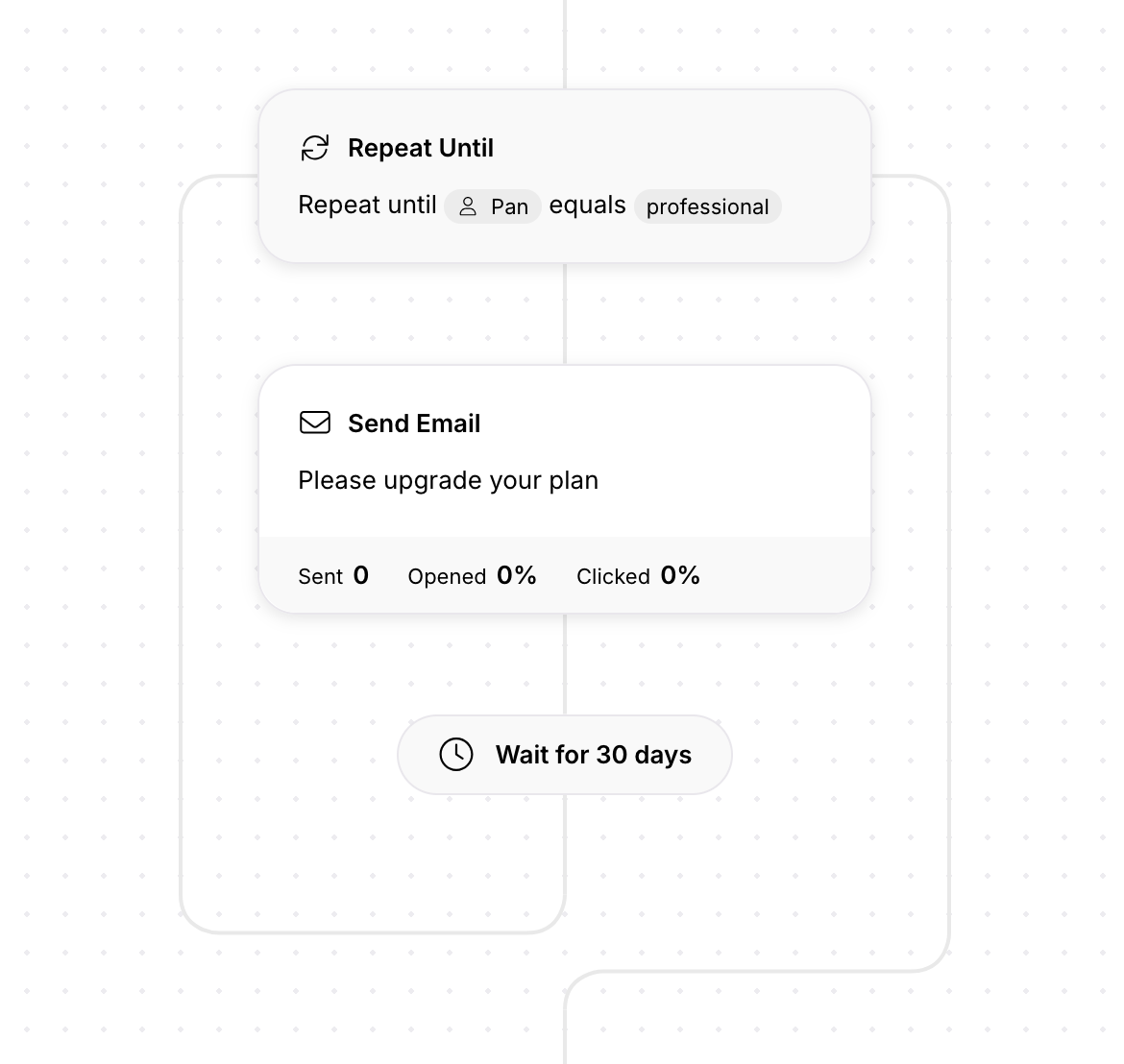Click the Sent 0 statistic
The image size is (1124, 1064).
click(333, 576)
